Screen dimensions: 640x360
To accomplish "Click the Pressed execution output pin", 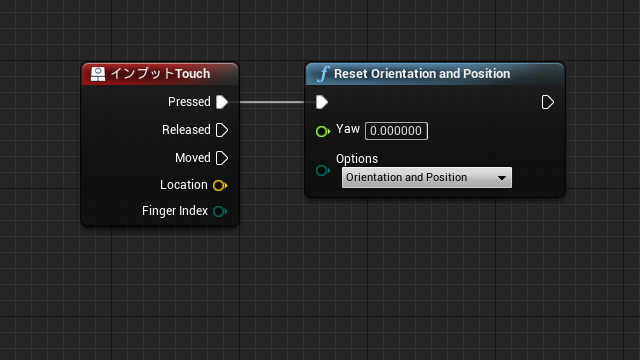I will 222,102.
